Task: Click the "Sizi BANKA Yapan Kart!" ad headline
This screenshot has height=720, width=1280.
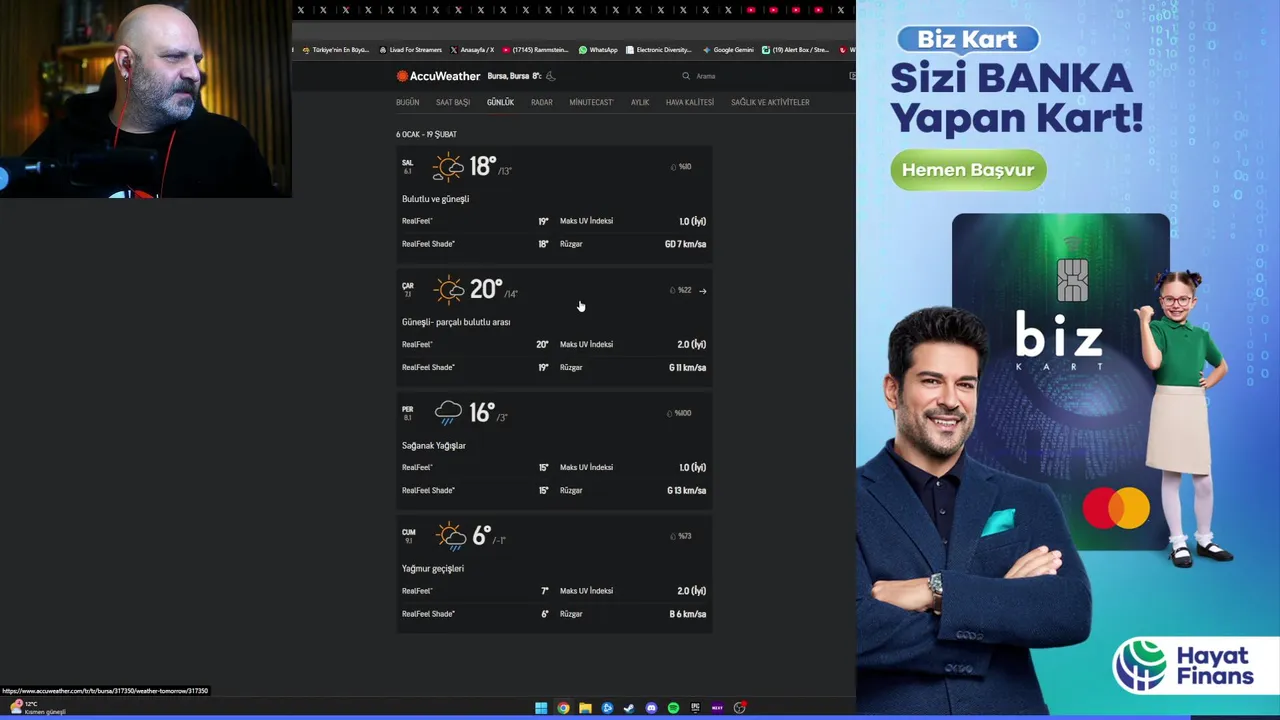Action: tap(1016, 98)
